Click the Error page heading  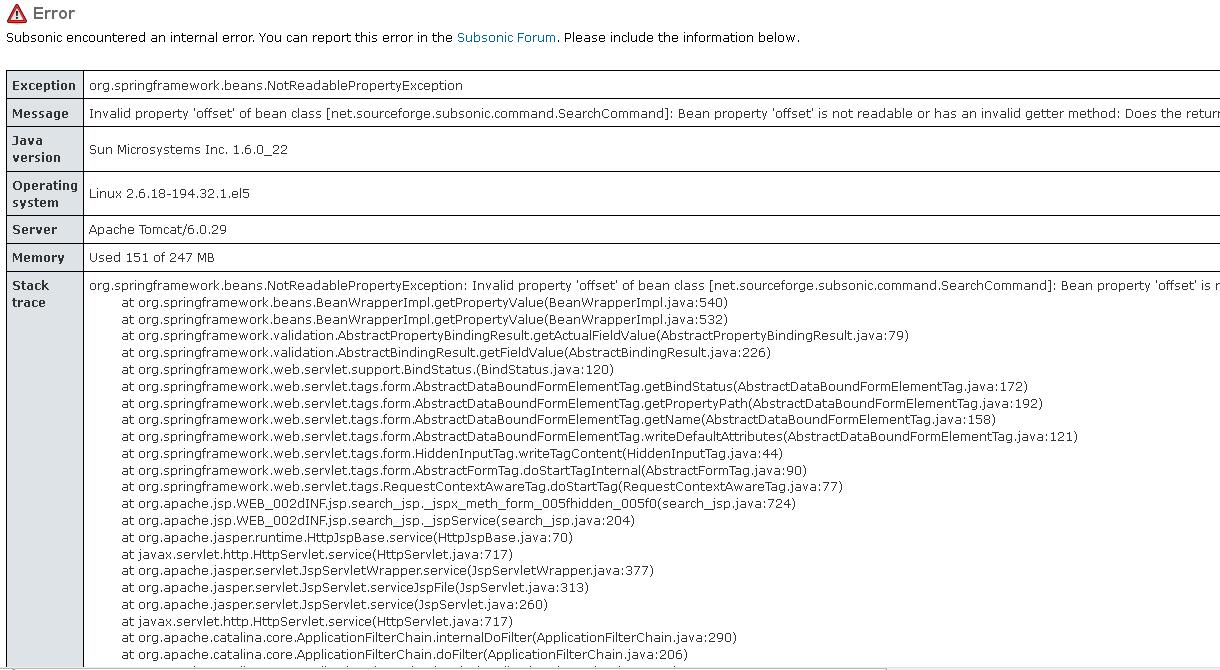pyautogui.click(x=53, y=14)
